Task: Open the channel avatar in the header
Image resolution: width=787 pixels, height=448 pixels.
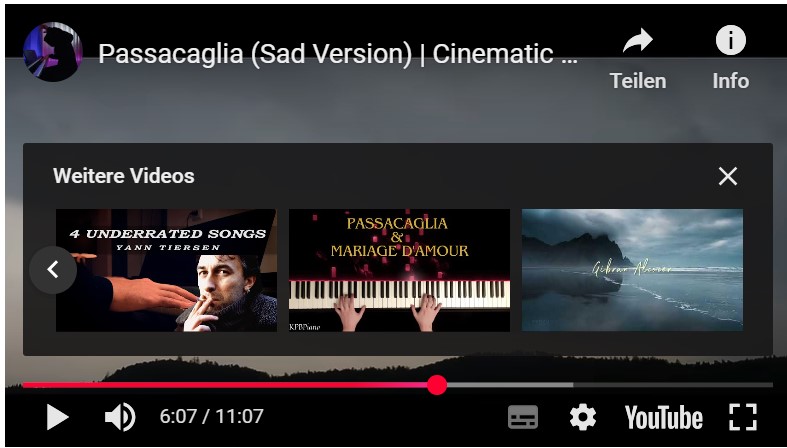Action: [53, 52]
